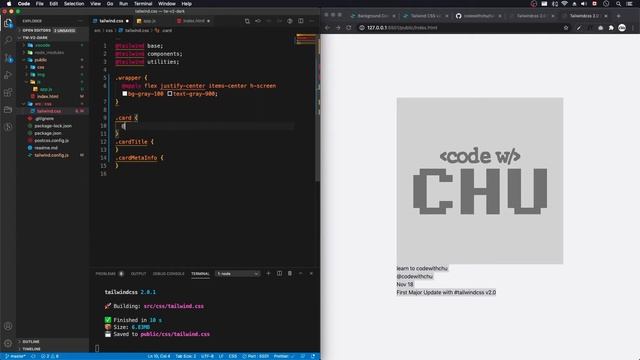640x360 pixels.
Task: Kill the terminal with the trash icon
Action: point(290,273)
